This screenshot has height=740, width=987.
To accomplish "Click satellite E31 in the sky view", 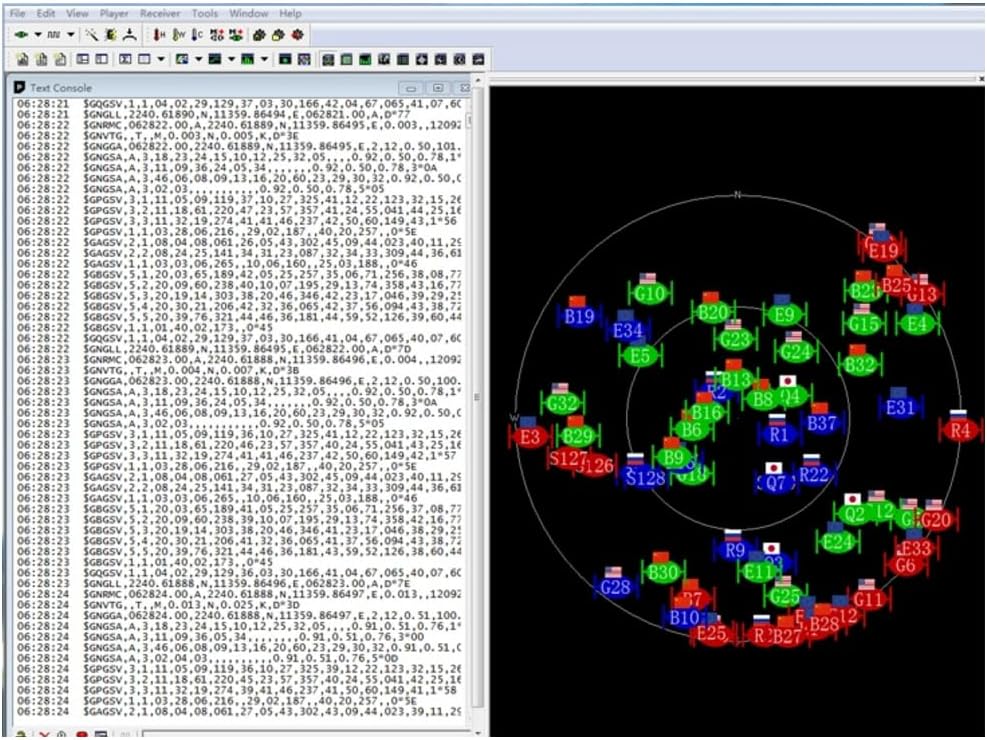I will [900, 407].
